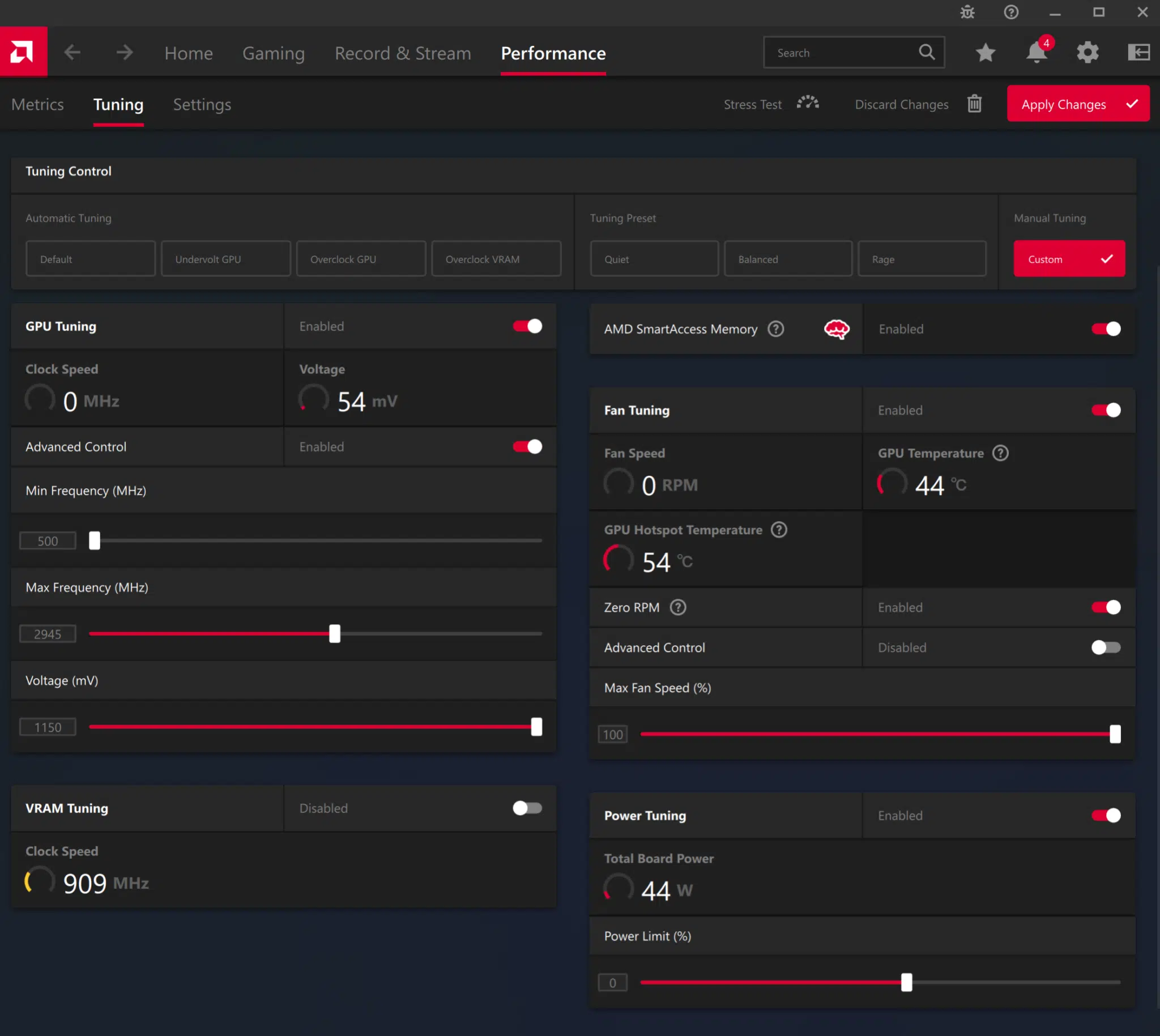The image size is (1160, 1036).
Task: Go back with the left arrow
Action: pos(72,52)
